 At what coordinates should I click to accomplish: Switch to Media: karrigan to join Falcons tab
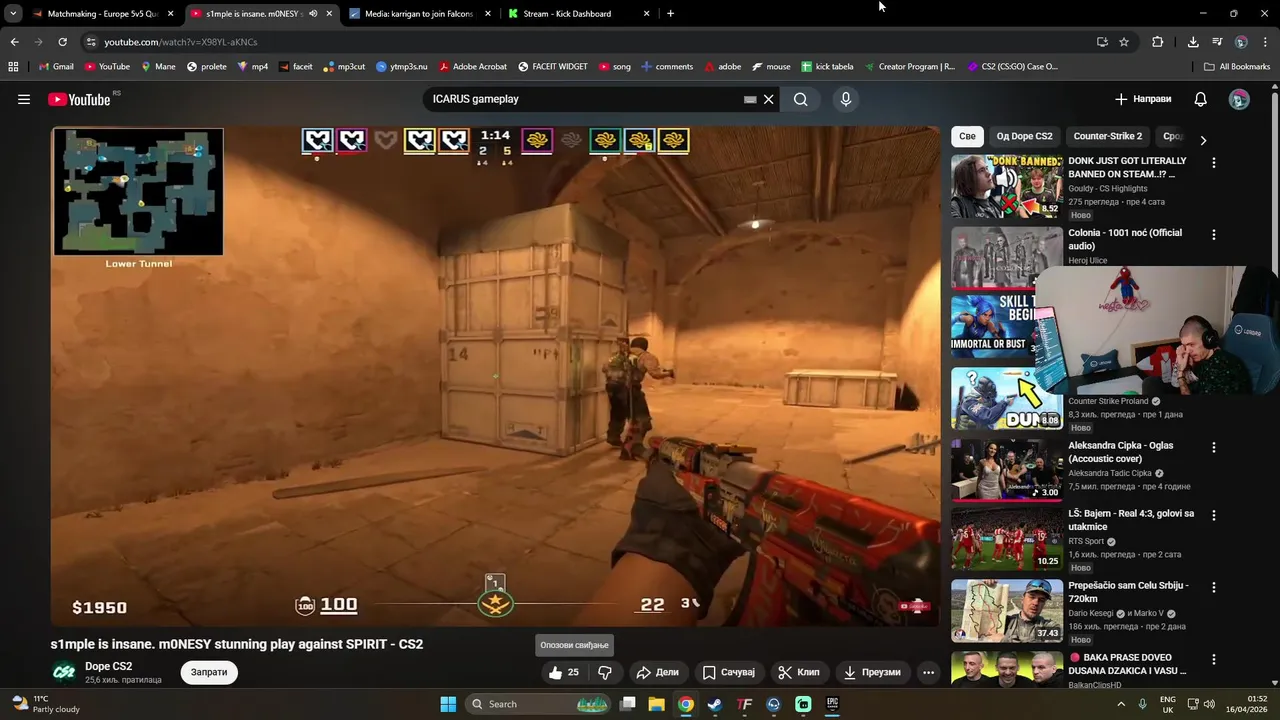[x=420, y=14]
